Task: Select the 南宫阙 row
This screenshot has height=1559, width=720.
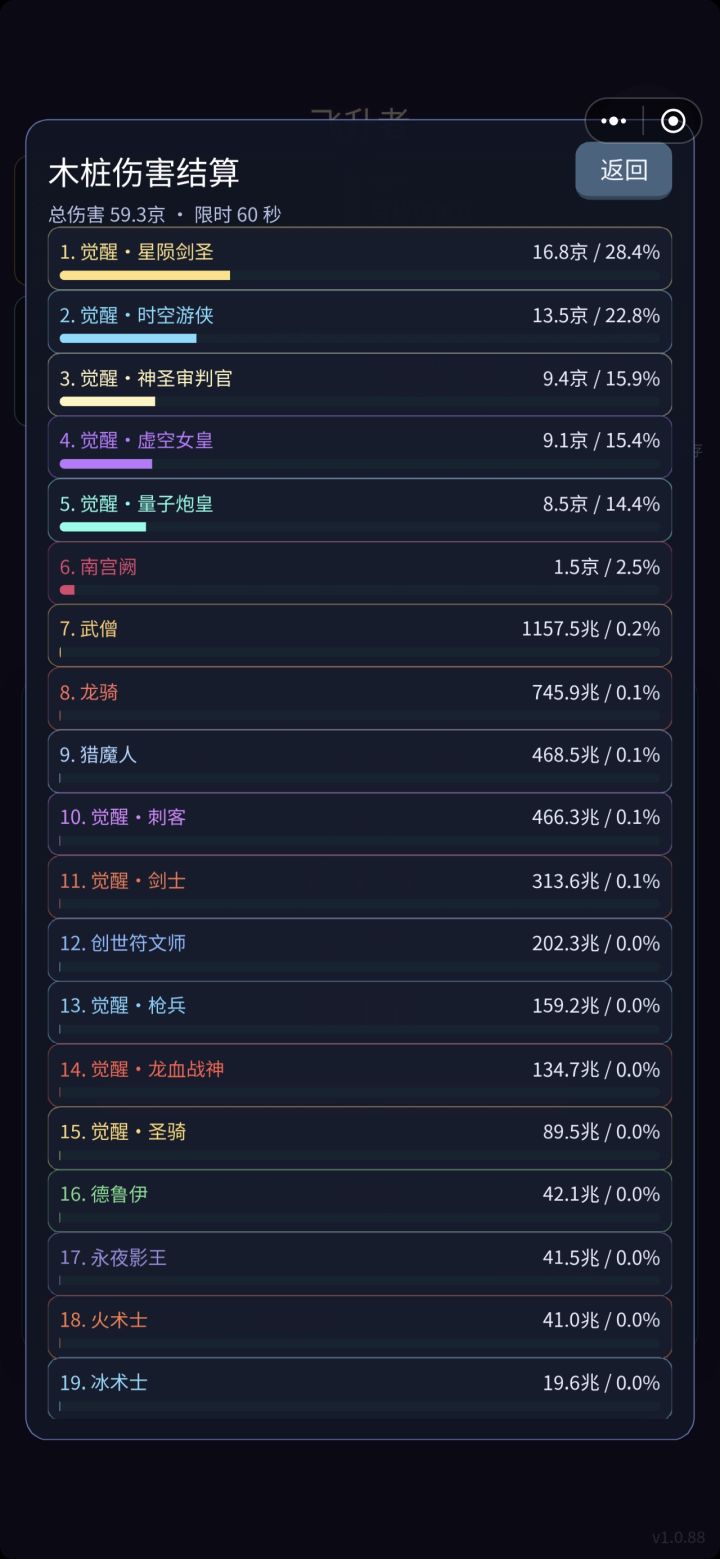Action: [360, 573]
